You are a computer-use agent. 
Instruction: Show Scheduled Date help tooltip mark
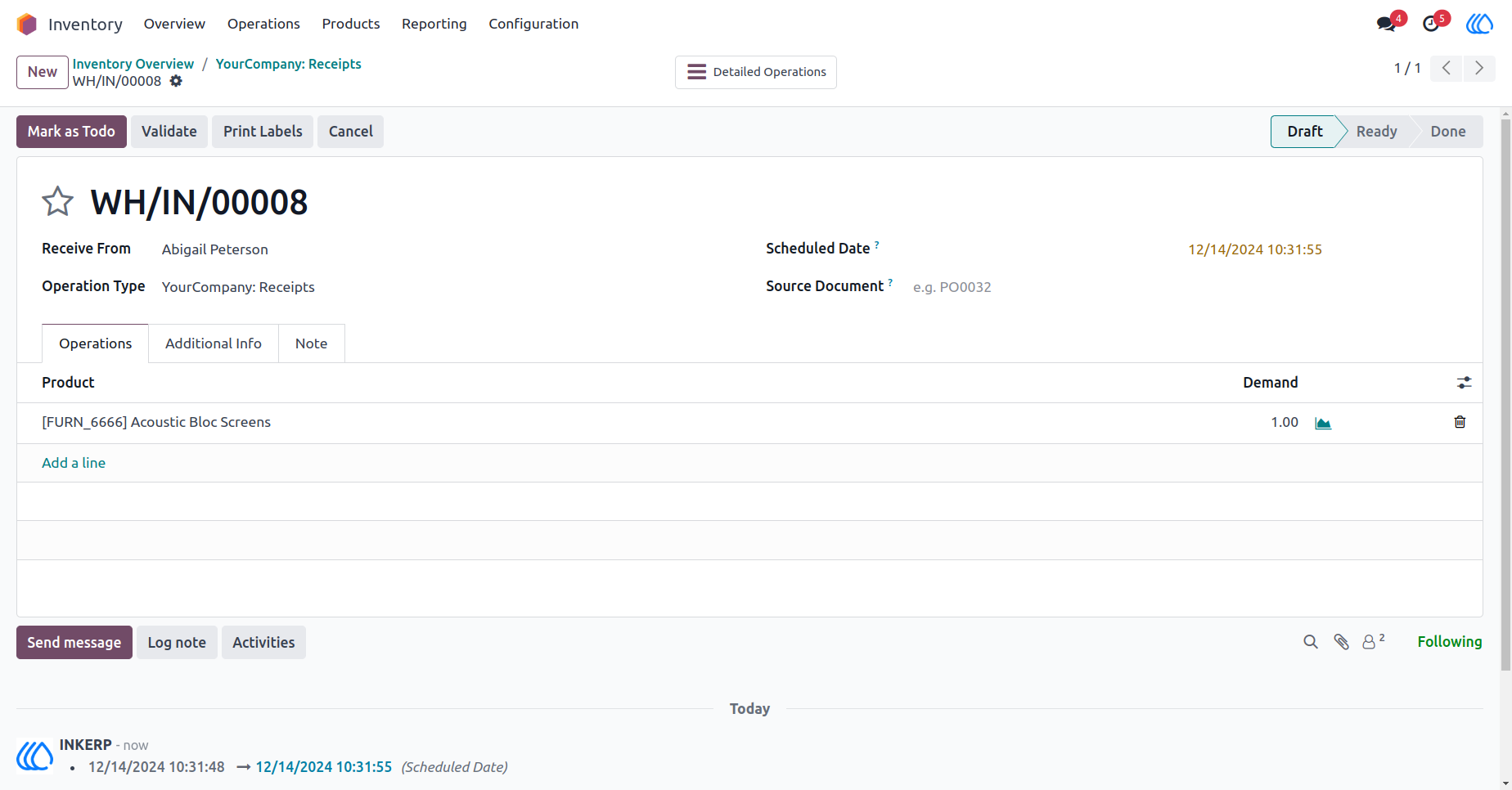[876, 244]
